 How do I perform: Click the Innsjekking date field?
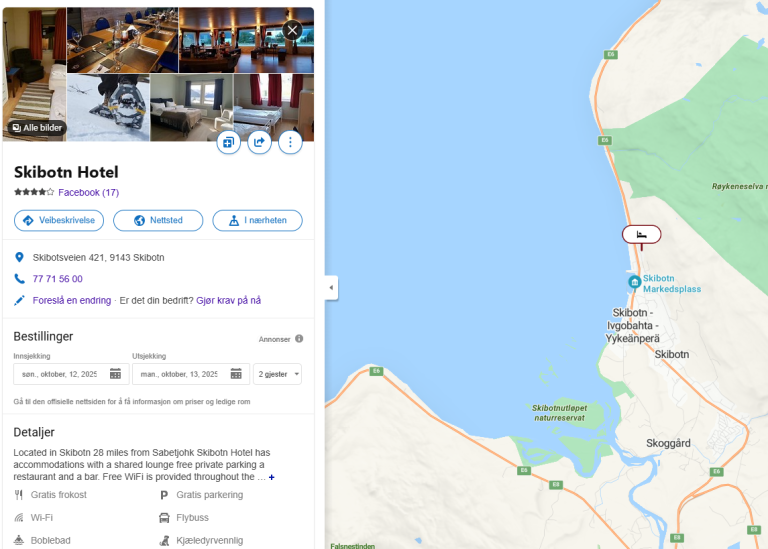point(72,374)
